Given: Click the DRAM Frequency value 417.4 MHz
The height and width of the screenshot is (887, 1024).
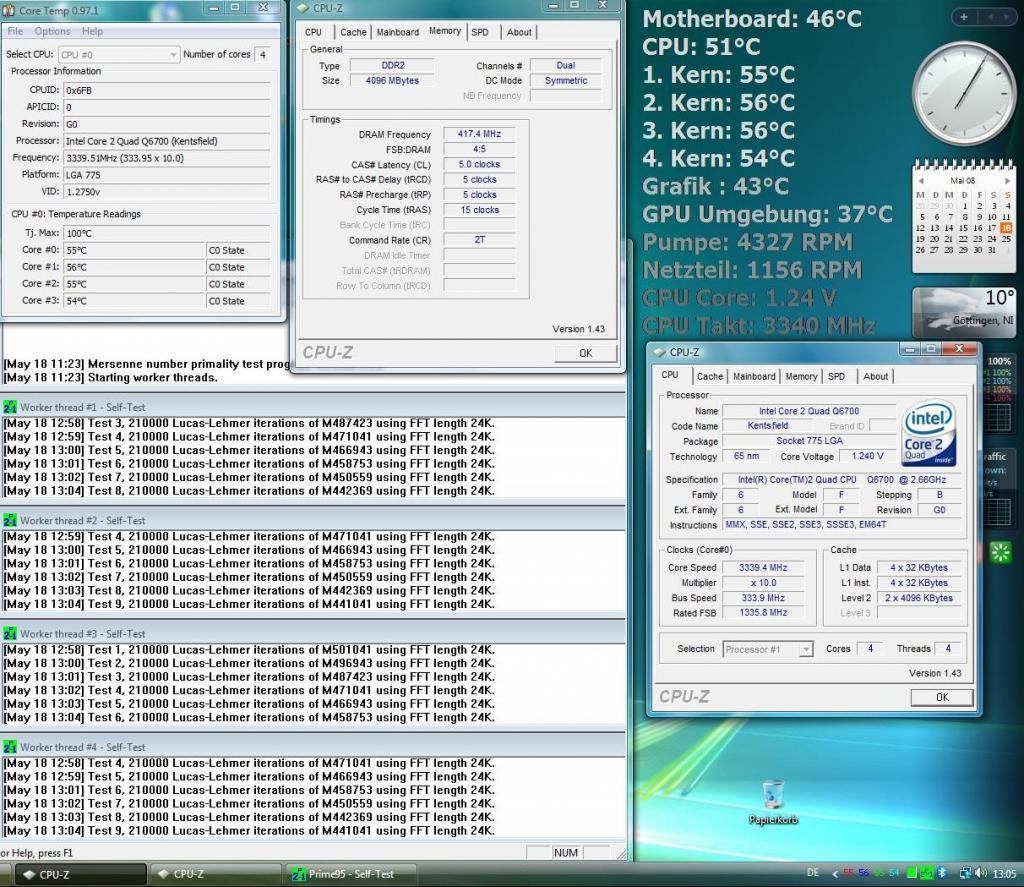Looking at the screenshot, I should (479, 134).
